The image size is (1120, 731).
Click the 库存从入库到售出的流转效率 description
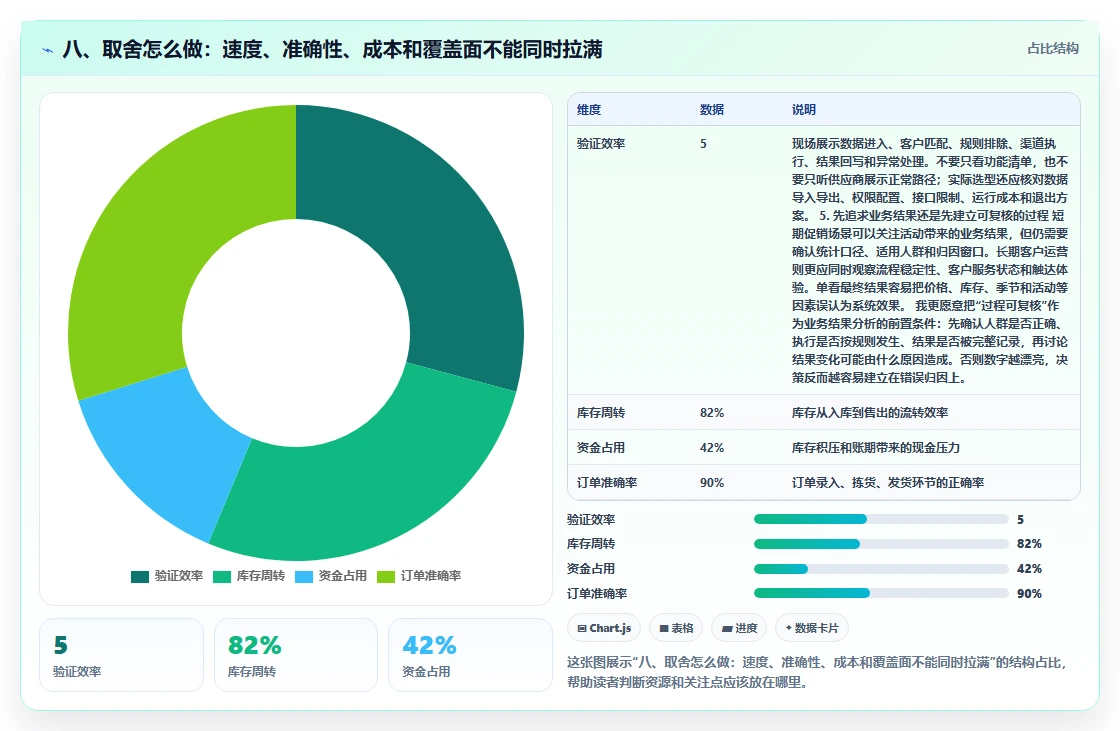point(869,413)
